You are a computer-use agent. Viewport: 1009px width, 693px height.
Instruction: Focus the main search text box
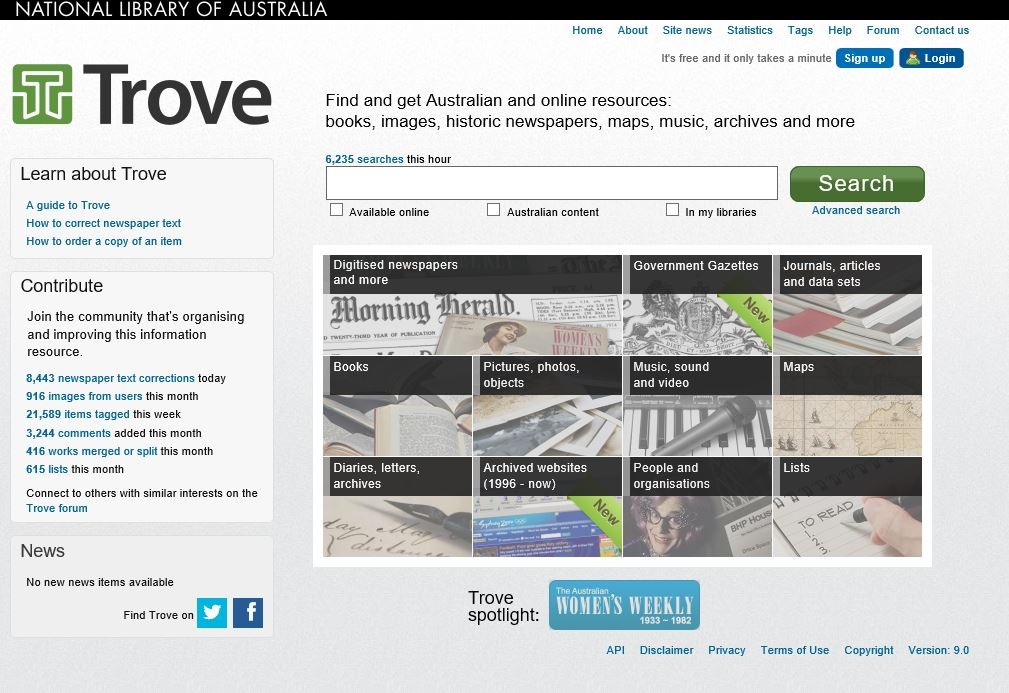tap(551, 183)
